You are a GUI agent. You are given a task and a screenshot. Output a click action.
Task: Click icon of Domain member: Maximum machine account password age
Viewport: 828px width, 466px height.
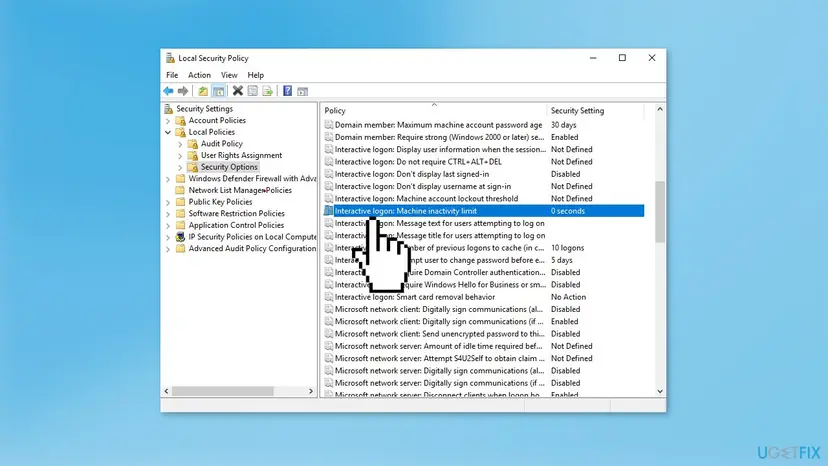(x=328, y=125)
